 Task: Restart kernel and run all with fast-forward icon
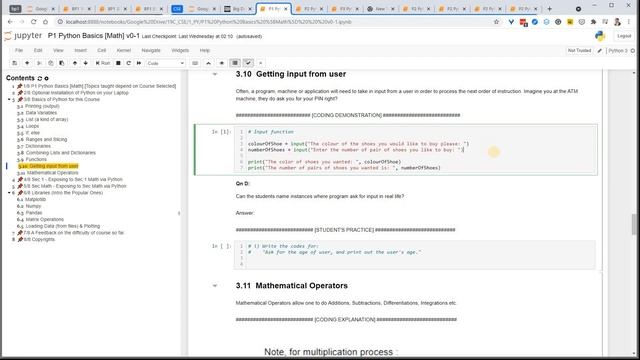(139, 63)
